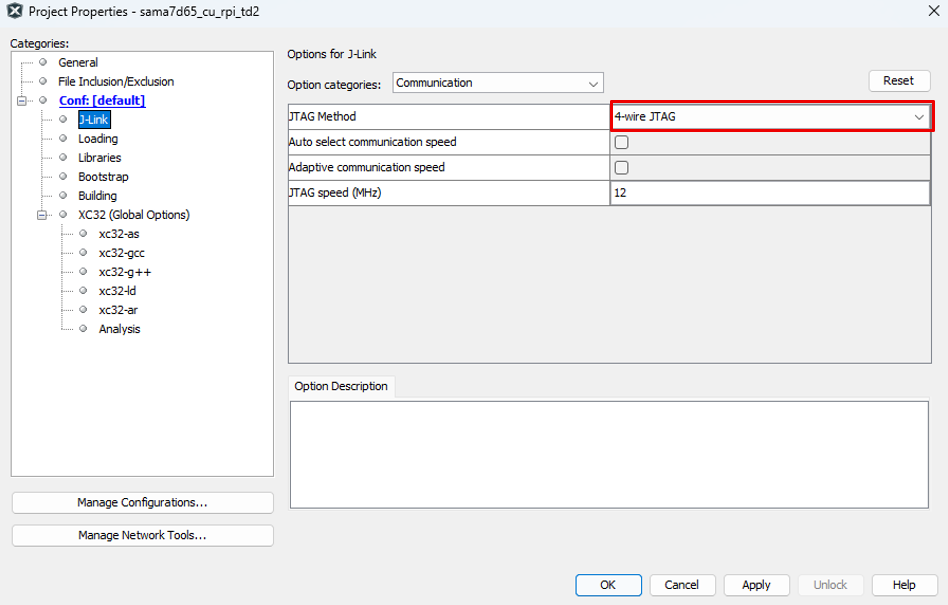Collapse the Conf: [default] tree node
This screenshot has width=948, height=605.
22,101
